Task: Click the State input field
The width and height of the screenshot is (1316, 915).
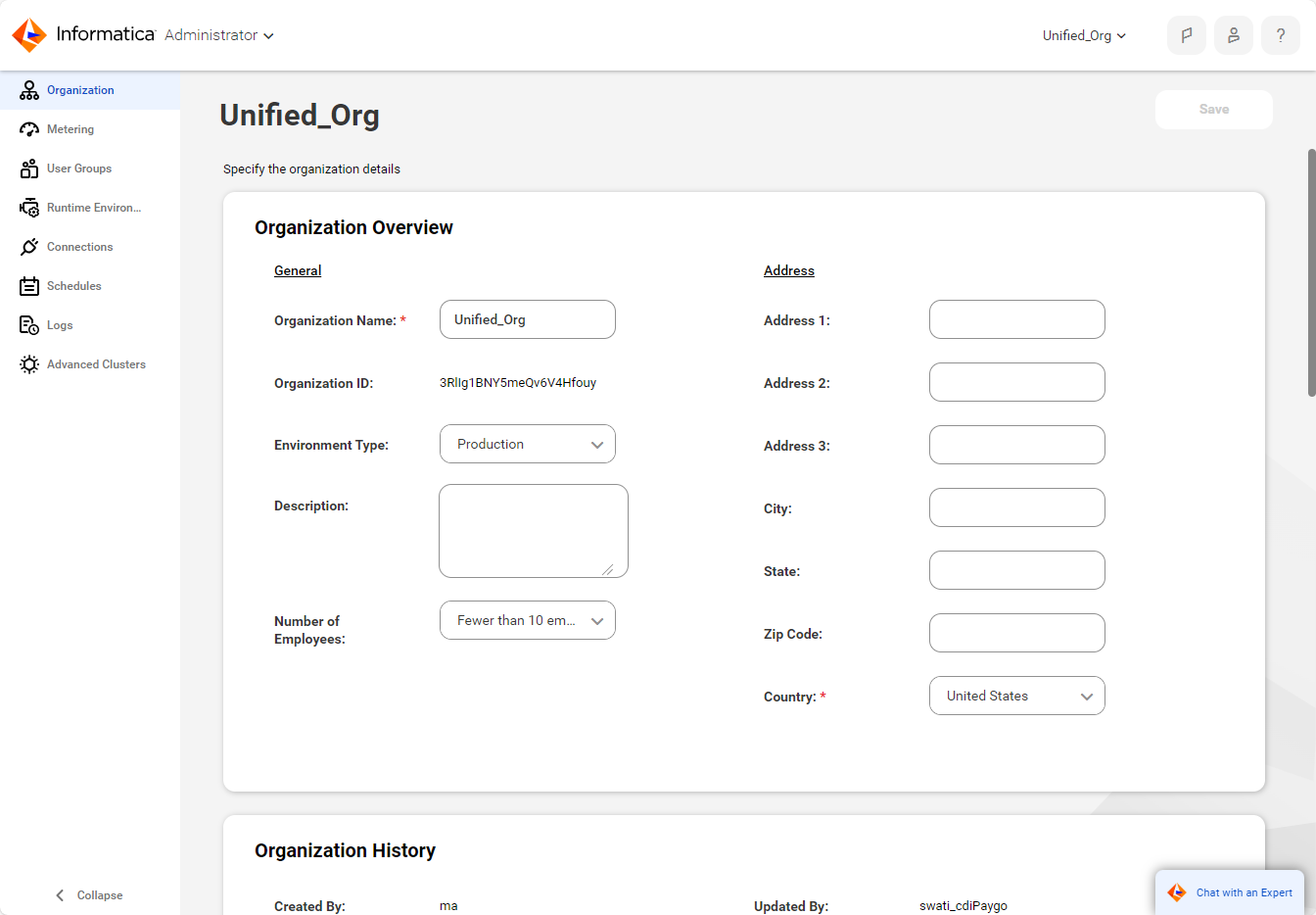Action: (x=1017, y=570)
